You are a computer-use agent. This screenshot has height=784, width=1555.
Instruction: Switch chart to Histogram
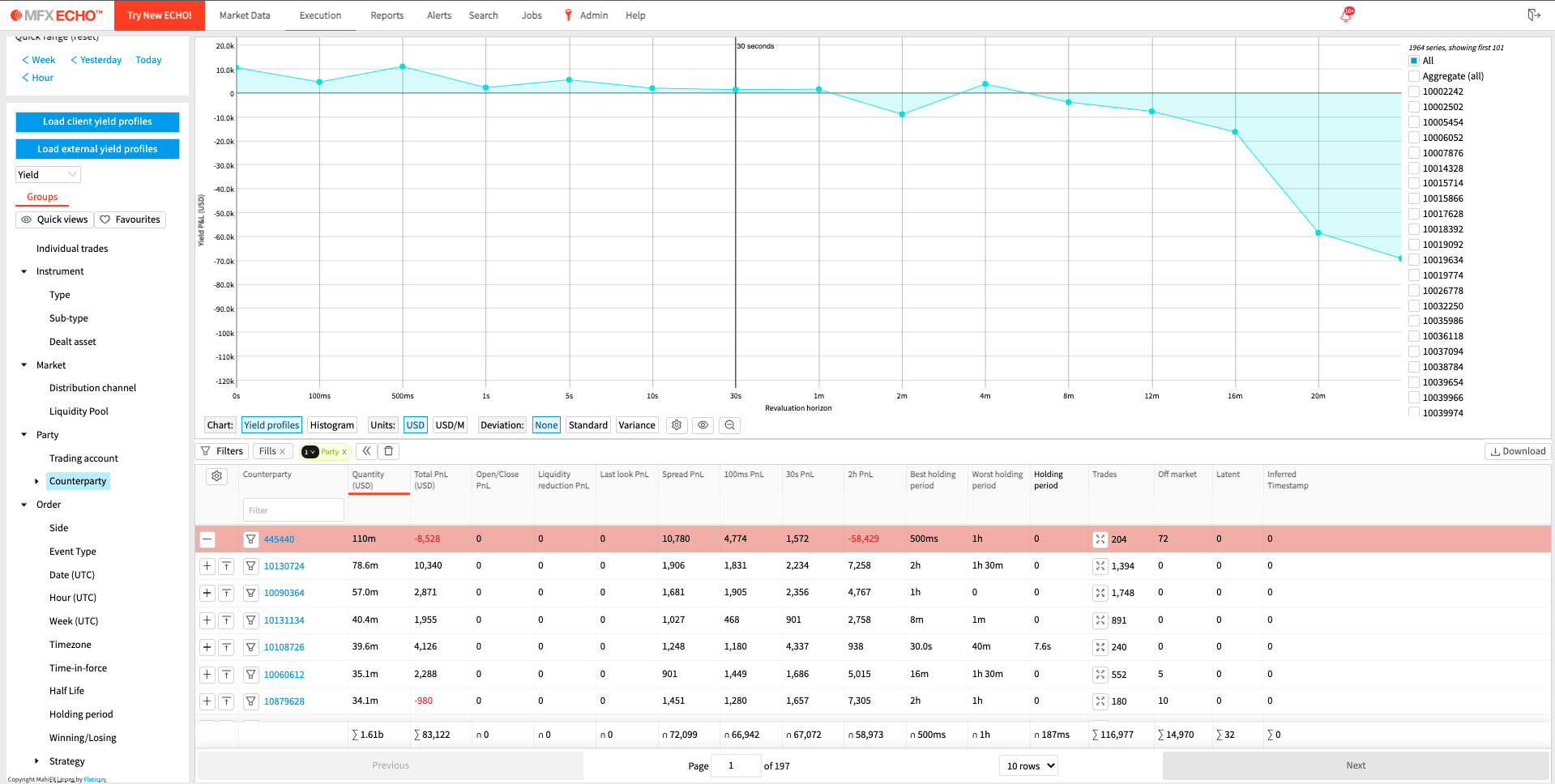pyautogui.click(x=332, y=425)
